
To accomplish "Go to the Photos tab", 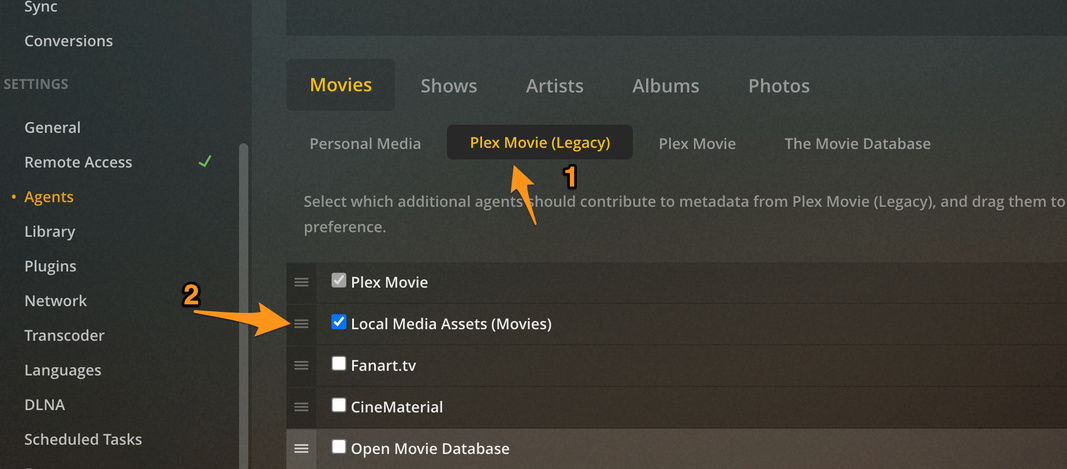I will point(779,86).
